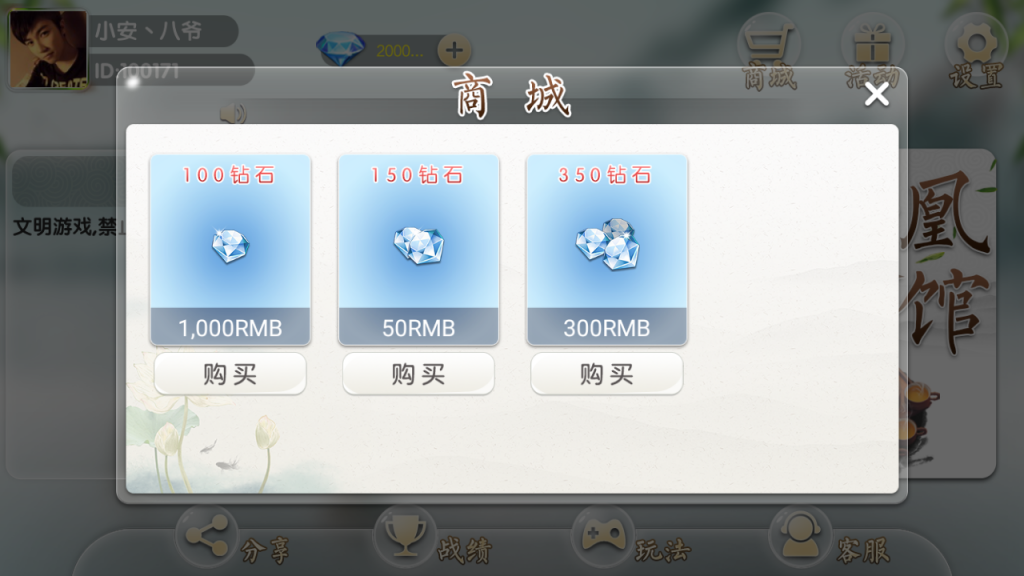The image size is (1024, 576).
Task: Click the 小安丶八爷 player name
Action: click(149, 31)
